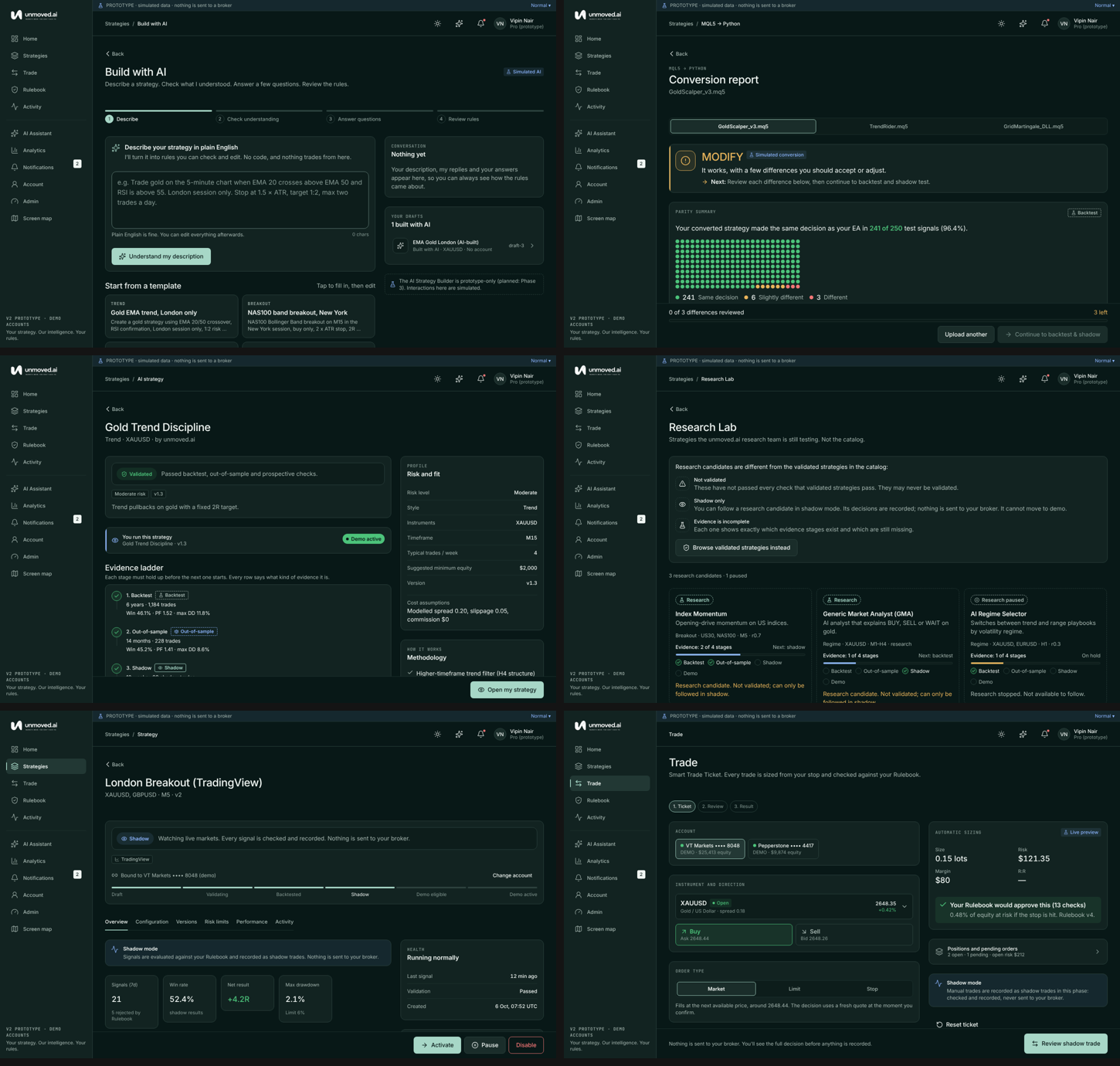Click Review shadow trade button

pos(1066,1044)
